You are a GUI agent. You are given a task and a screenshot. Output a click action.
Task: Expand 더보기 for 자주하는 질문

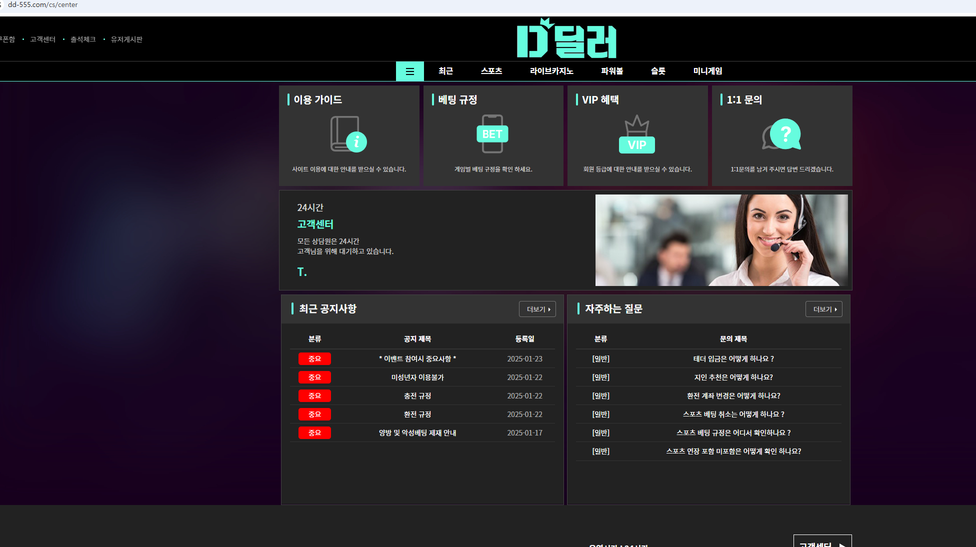[x=824, y=309]
